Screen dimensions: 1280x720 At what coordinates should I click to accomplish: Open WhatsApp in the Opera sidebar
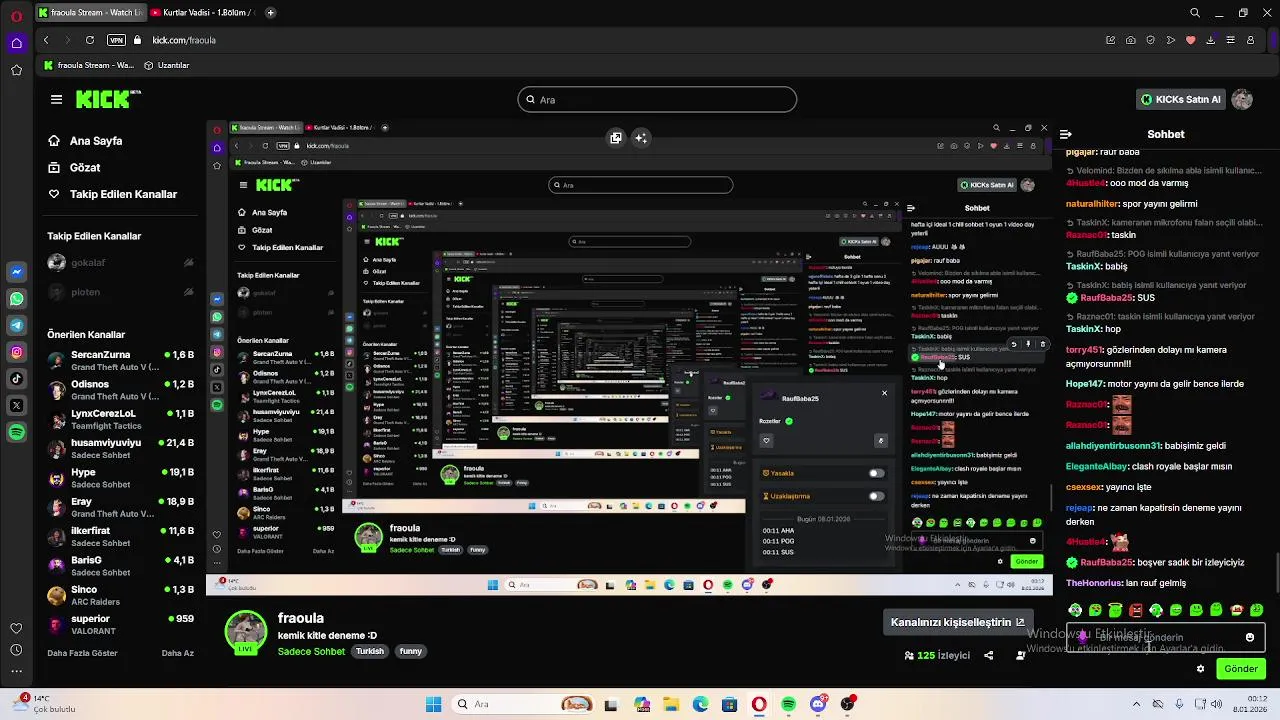click(x=17, y=299)
